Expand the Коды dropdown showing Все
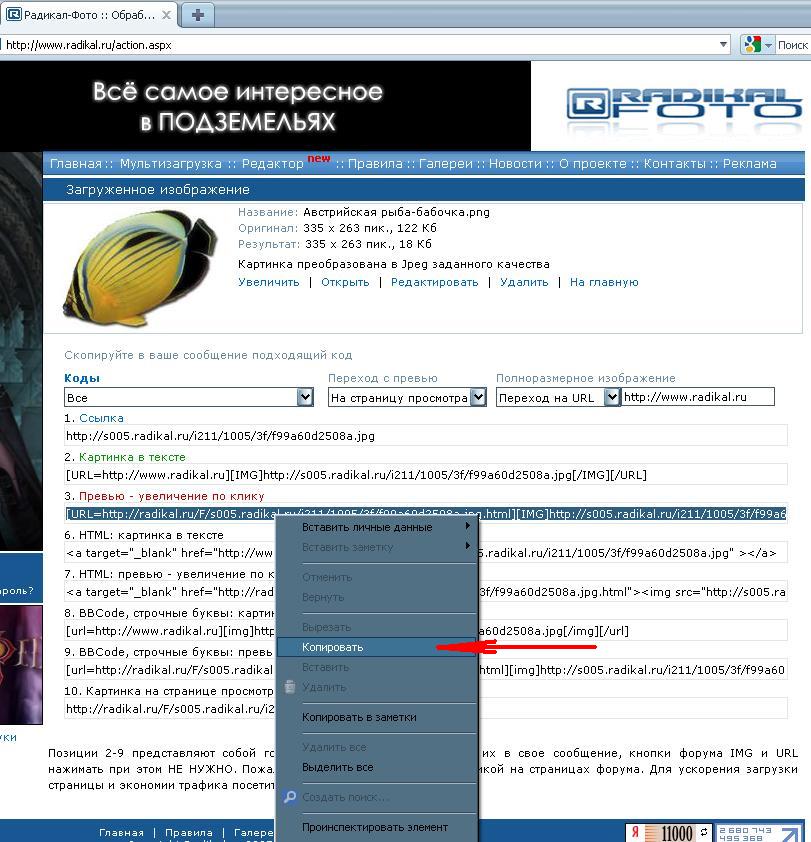811x842 pixels. [x=305, y=397]
